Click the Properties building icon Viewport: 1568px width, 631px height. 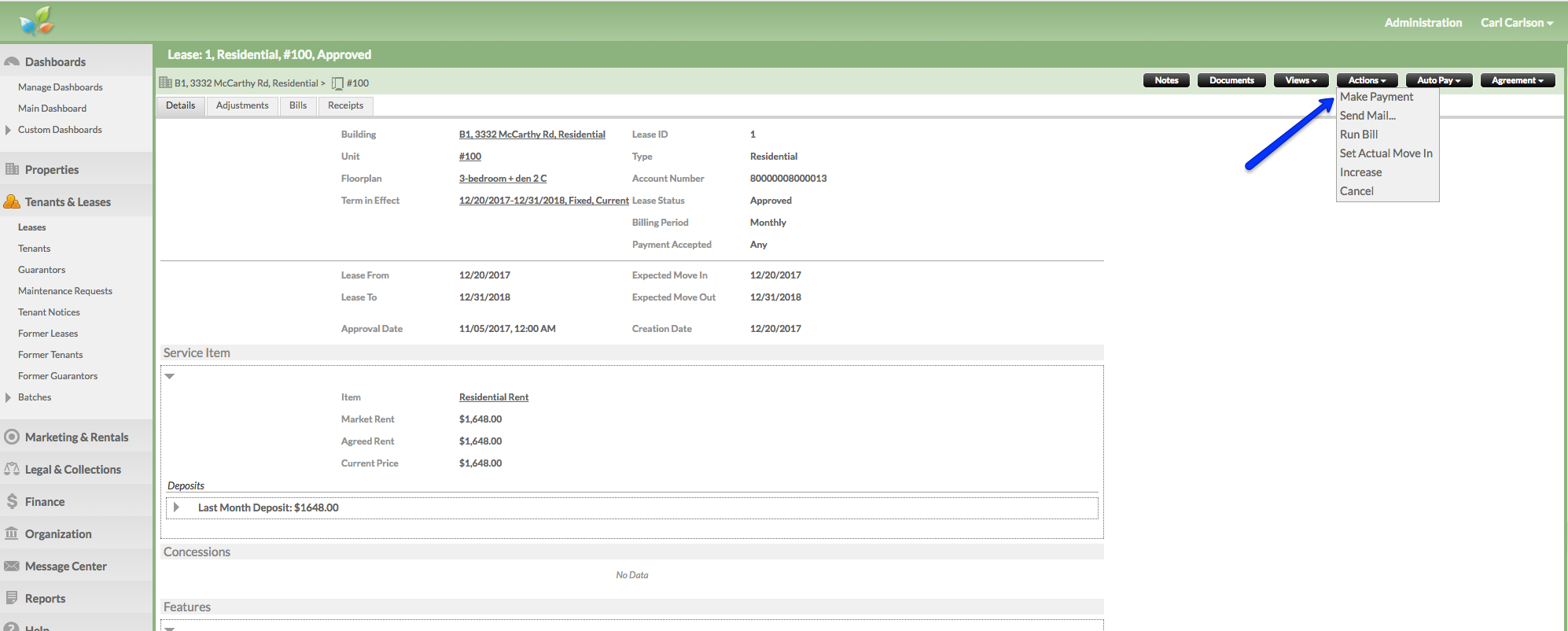pos(12,169)
